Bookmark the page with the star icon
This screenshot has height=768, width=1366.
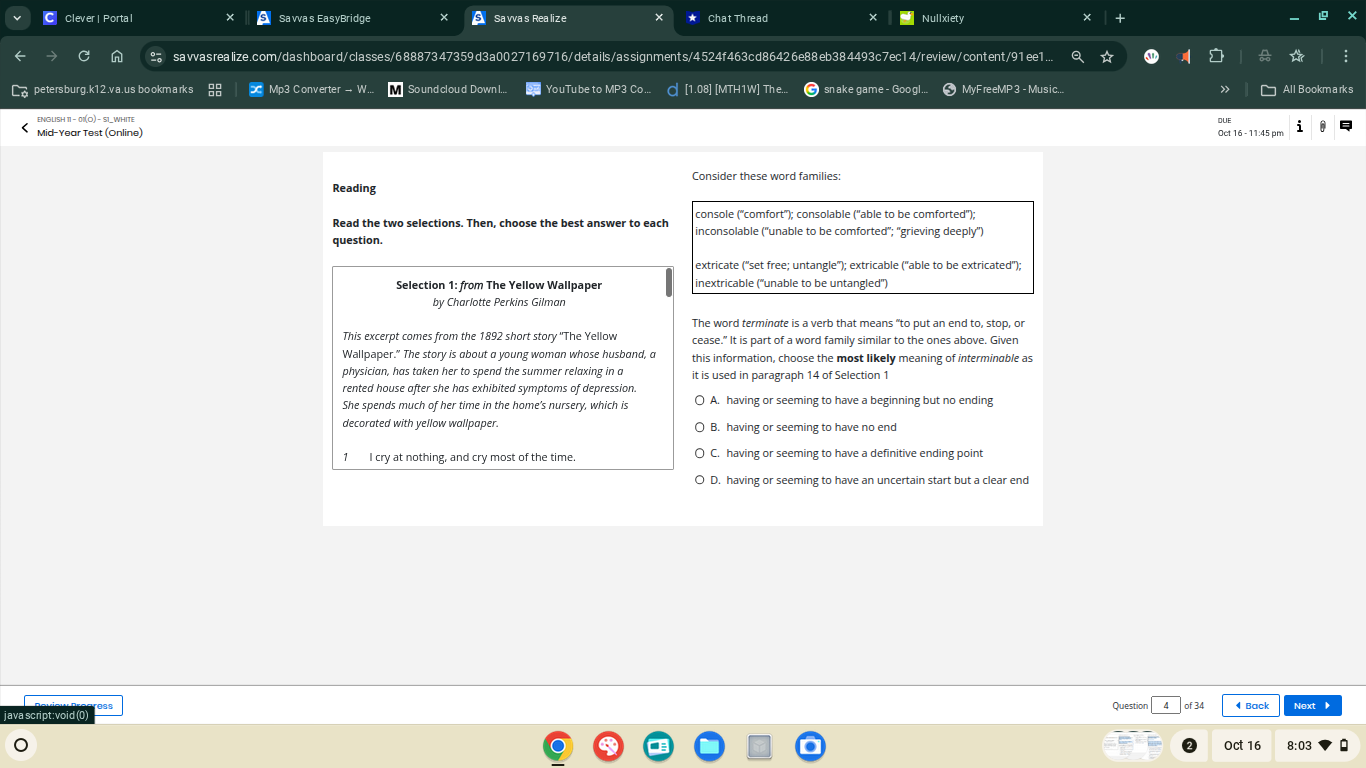tap(1107, 57)
